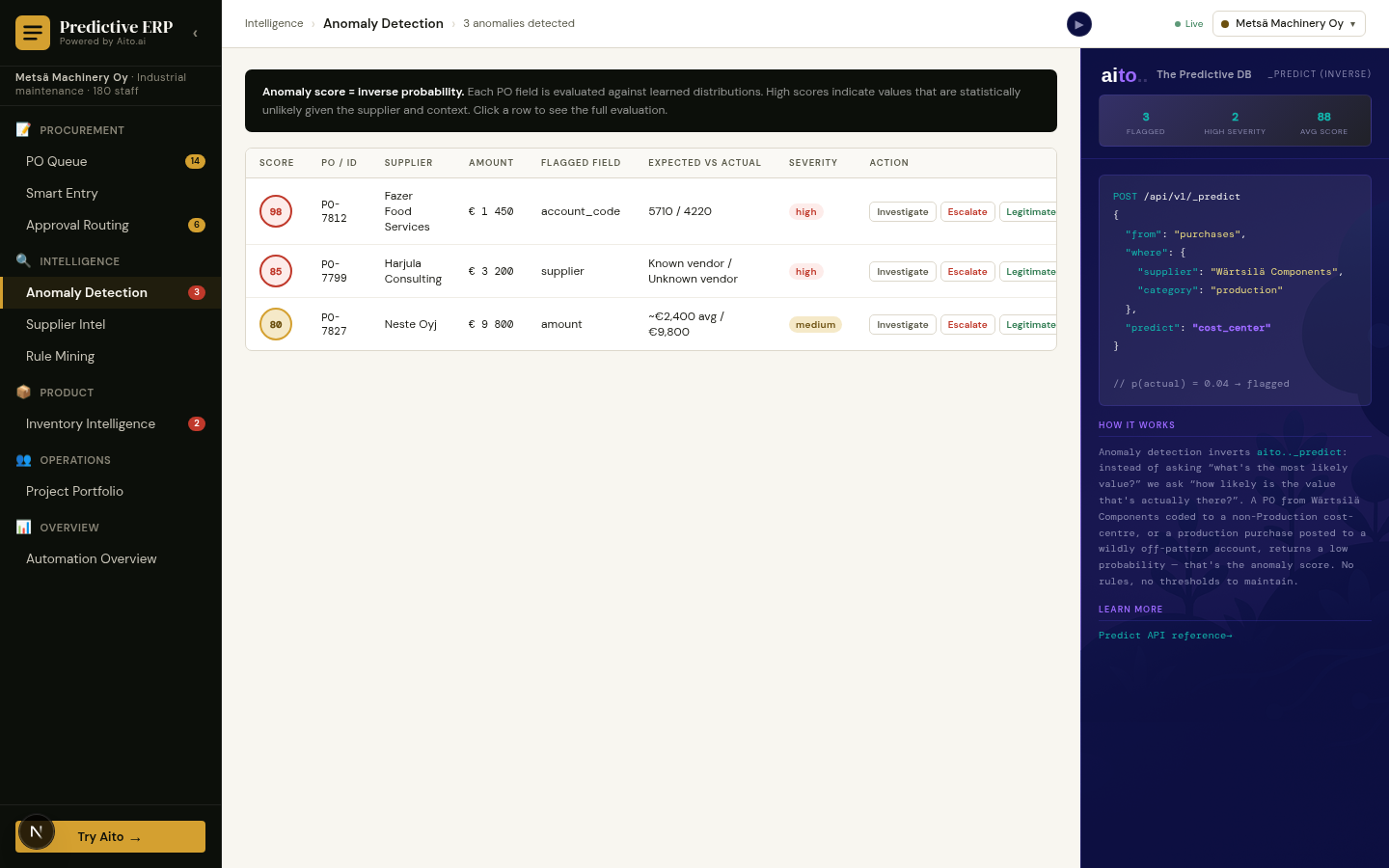The width and height of the screenshot is (1389, 868).
Task: Click the Live status indicator
Action: (x=1188, y=24)
